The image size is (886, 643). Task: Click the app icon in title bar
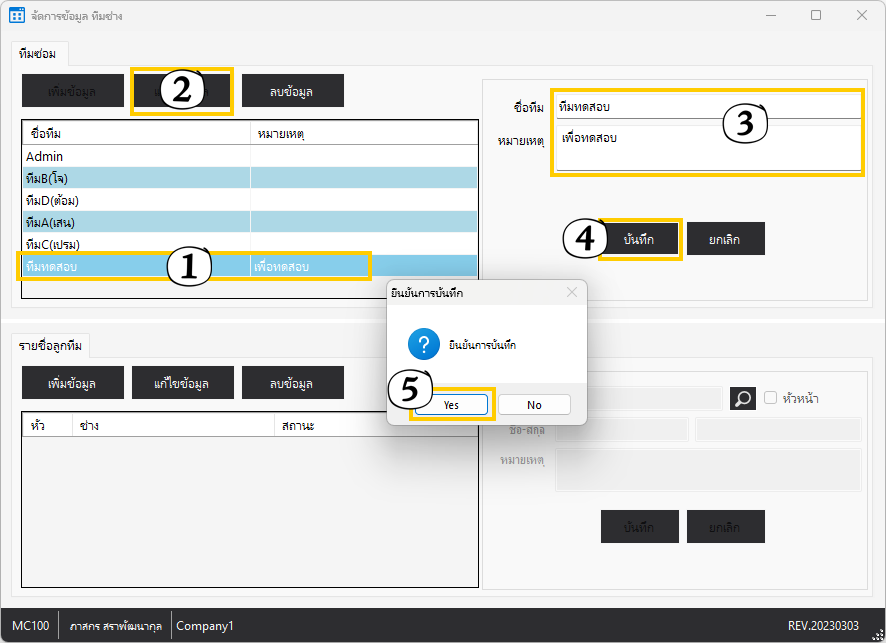(x=17, y=16)
